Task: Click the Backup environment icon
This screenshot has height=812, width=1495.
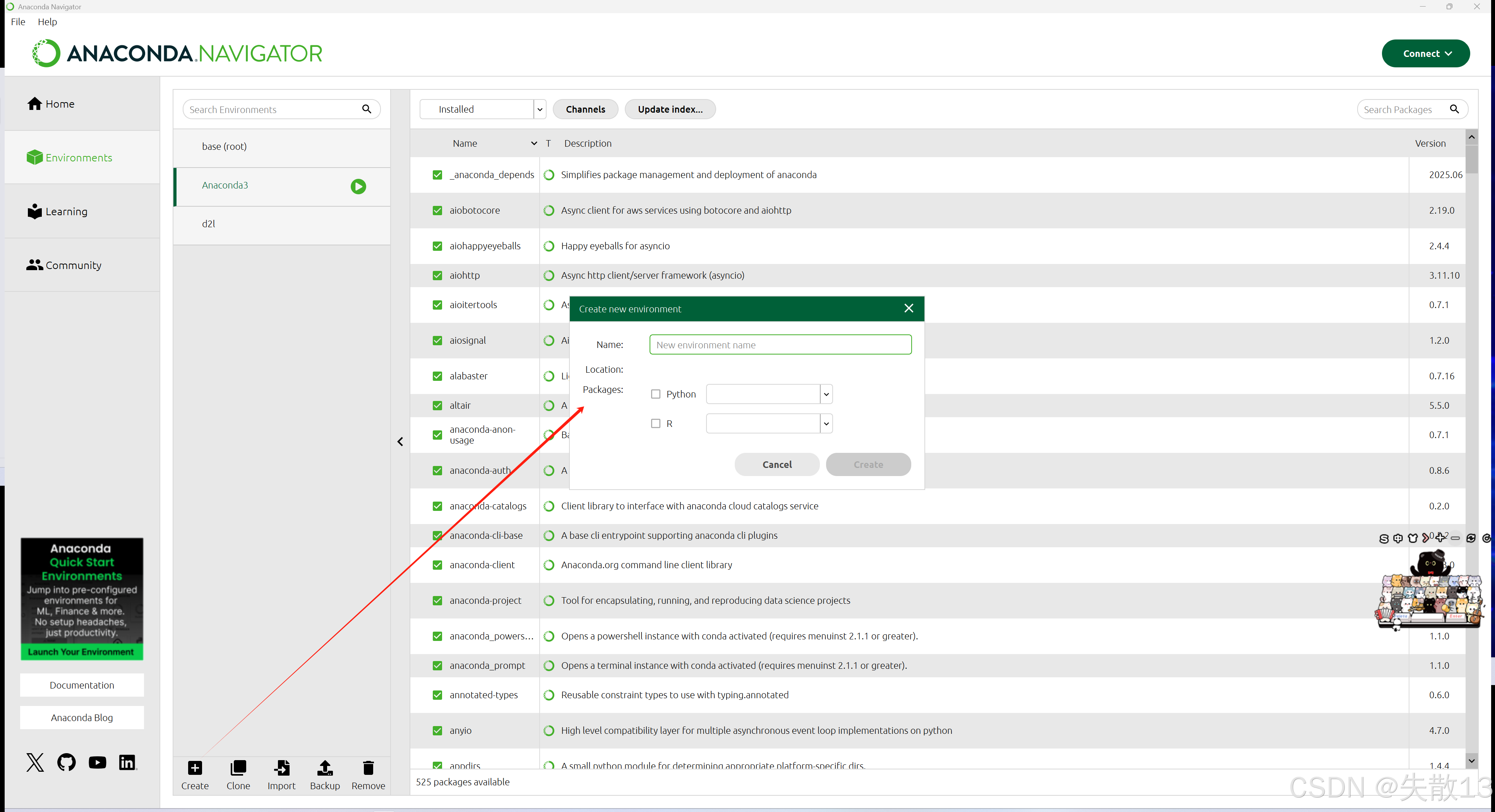Action: pyautogui.click(x=325, y=768)
